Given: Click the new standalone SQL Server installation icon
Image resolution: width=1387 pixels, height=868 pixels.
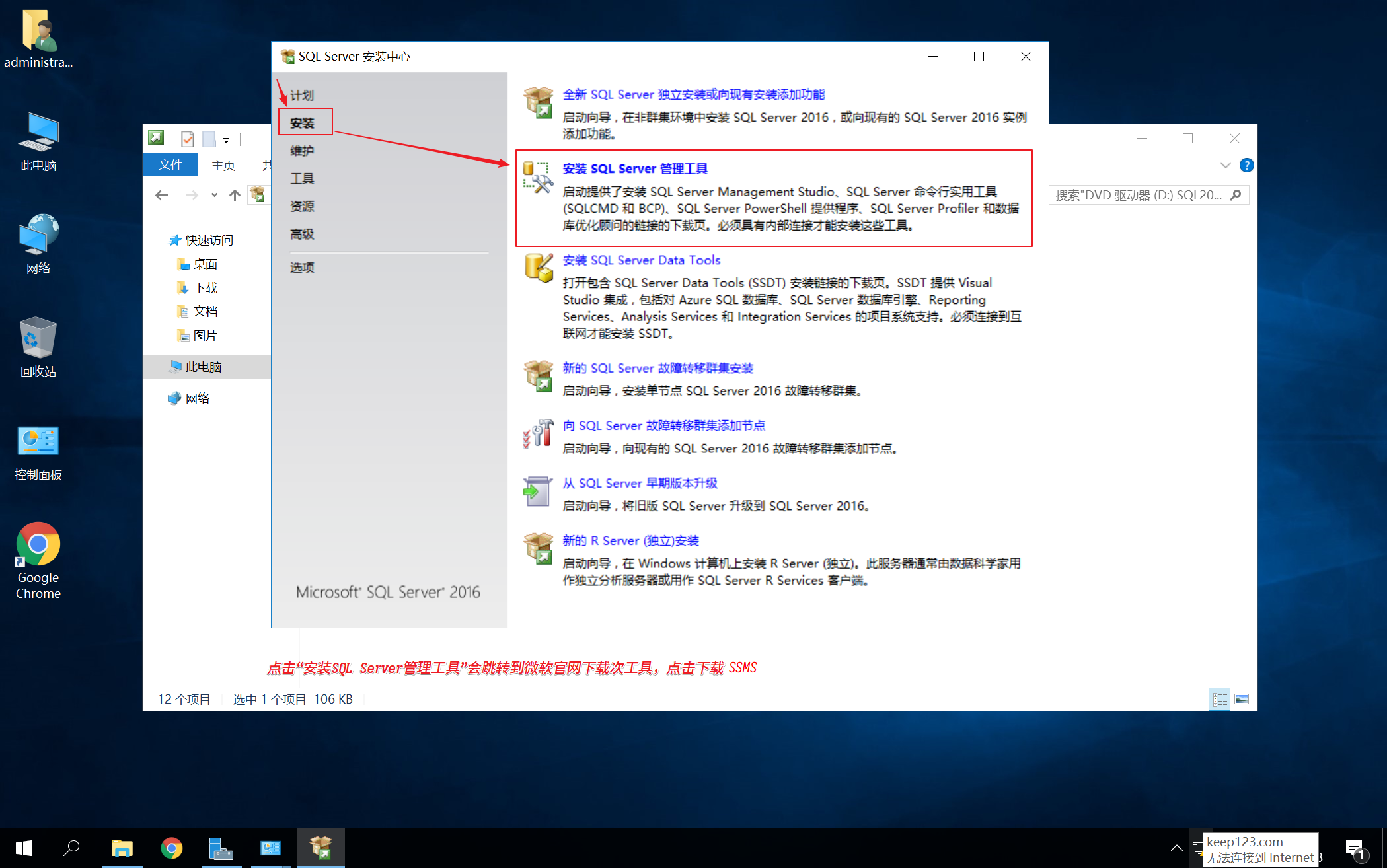Looking at the screenshot, I should (539, 102).
